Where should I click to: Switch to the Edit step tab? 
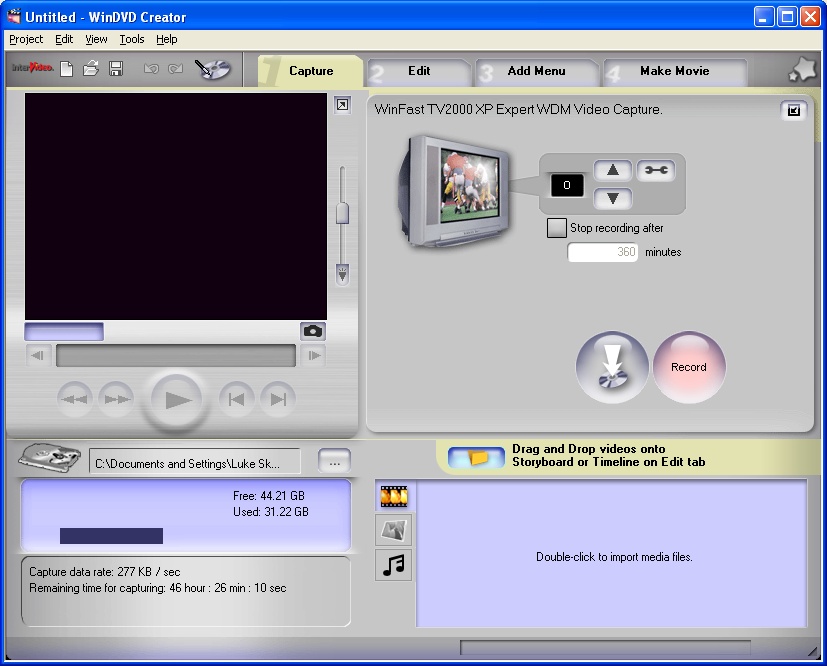click(419, 71)
